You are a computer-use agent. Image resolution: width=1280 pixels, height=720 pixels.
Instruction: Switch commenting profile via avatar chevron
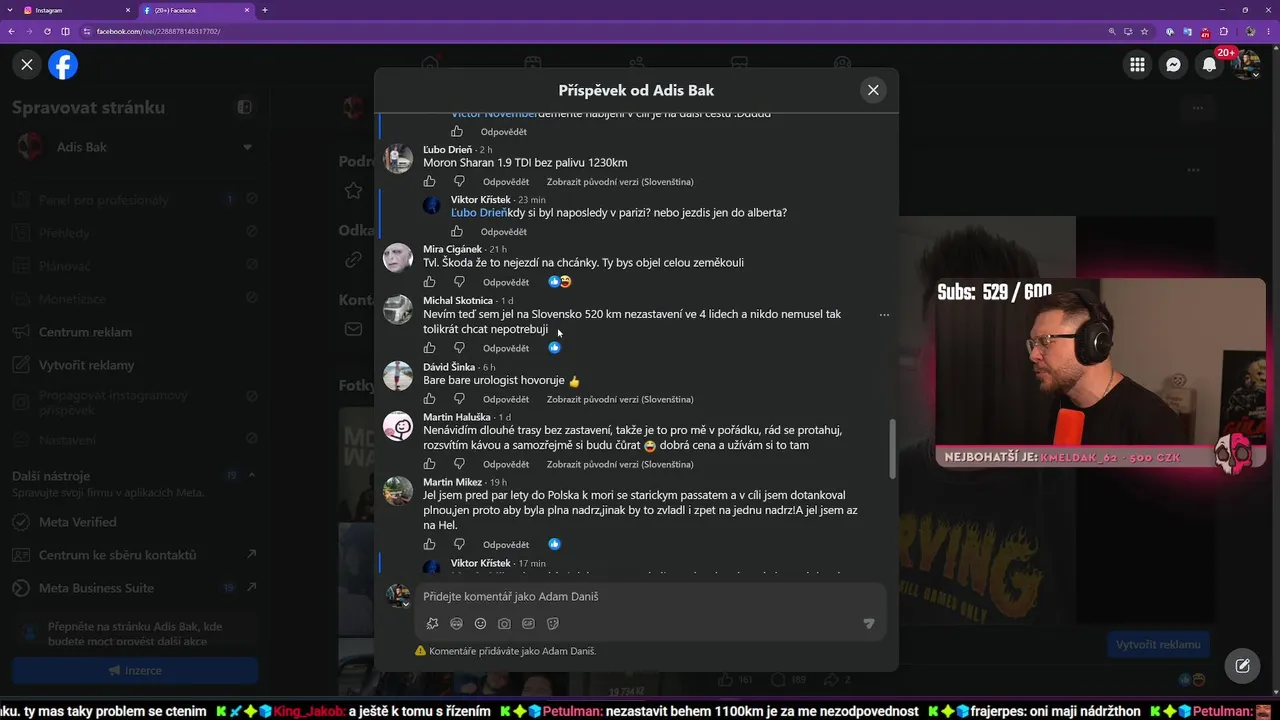pyautogui.click(x=405, y=604)
